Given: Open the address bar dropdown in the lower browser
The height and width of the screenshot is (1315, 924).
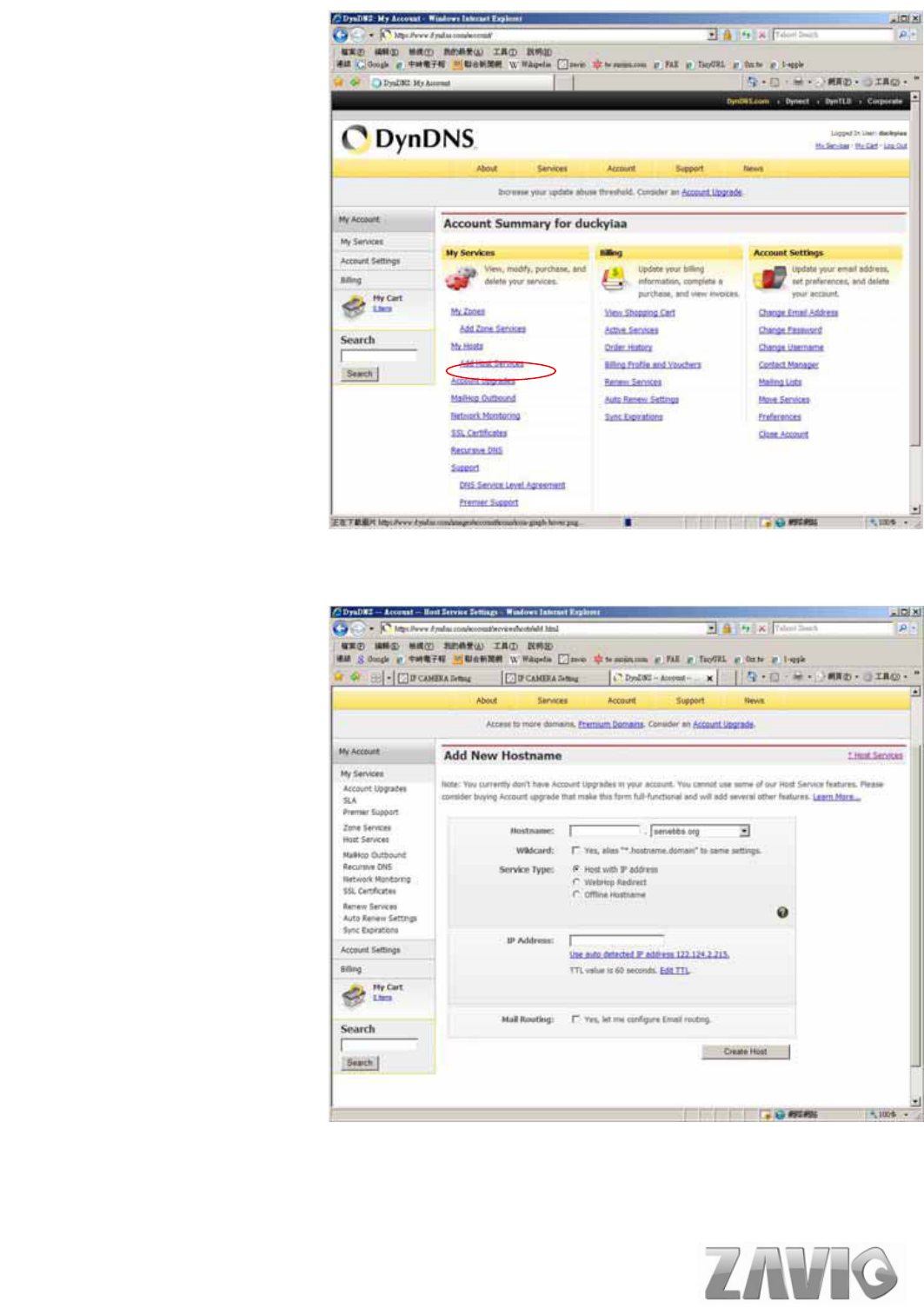Looking at the screenshot, I should [712, 628].
